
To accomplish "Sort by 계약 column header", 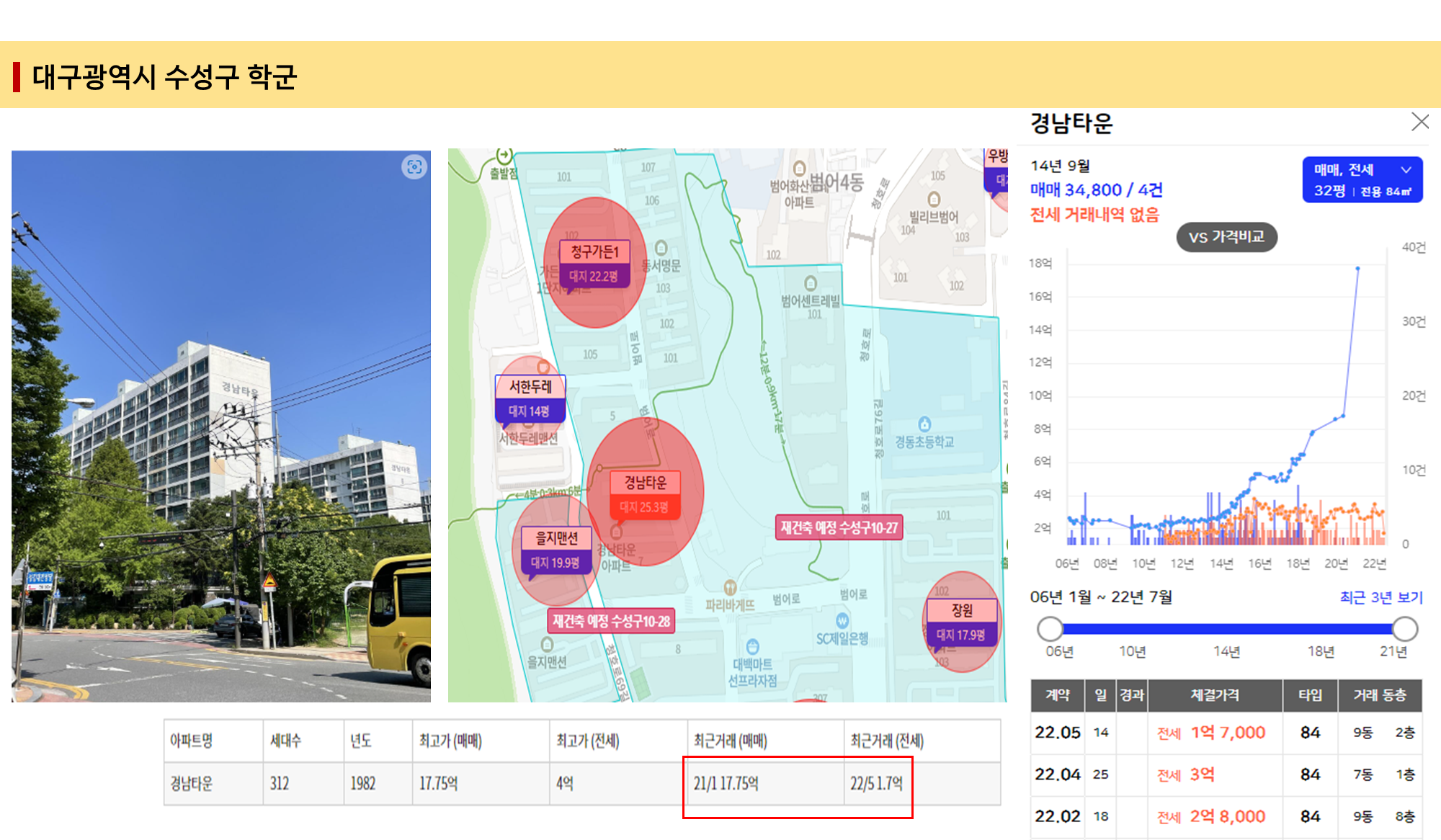I will pos(1057,695).
